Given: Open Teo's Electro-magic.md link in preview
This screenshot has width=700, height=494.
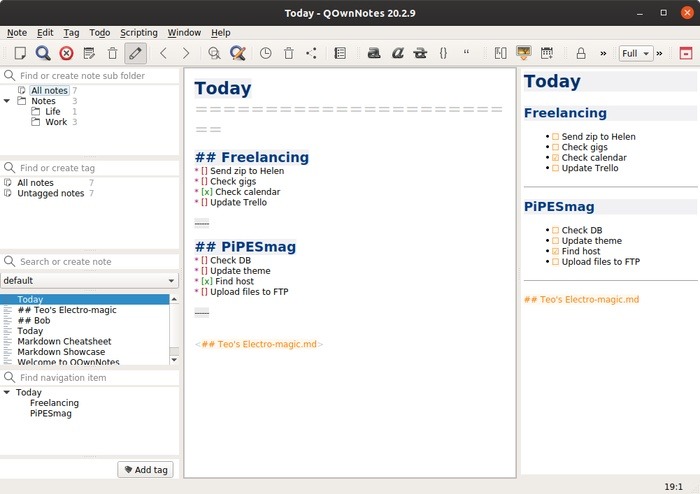Looking at the screenshot, I should click(581, 299).
